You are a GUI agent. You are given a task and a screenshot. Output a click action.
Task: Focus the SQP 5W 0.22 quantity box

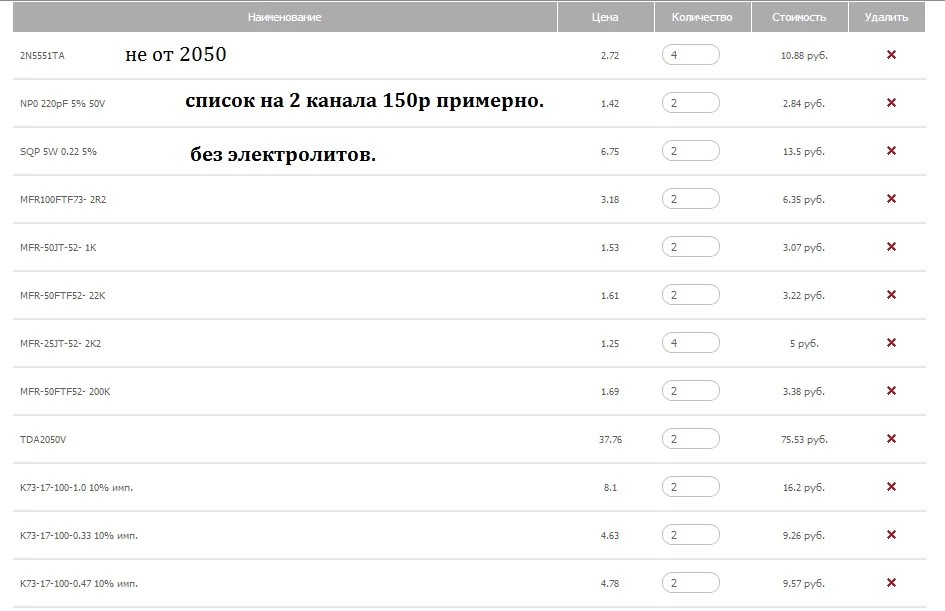(691, 151)
